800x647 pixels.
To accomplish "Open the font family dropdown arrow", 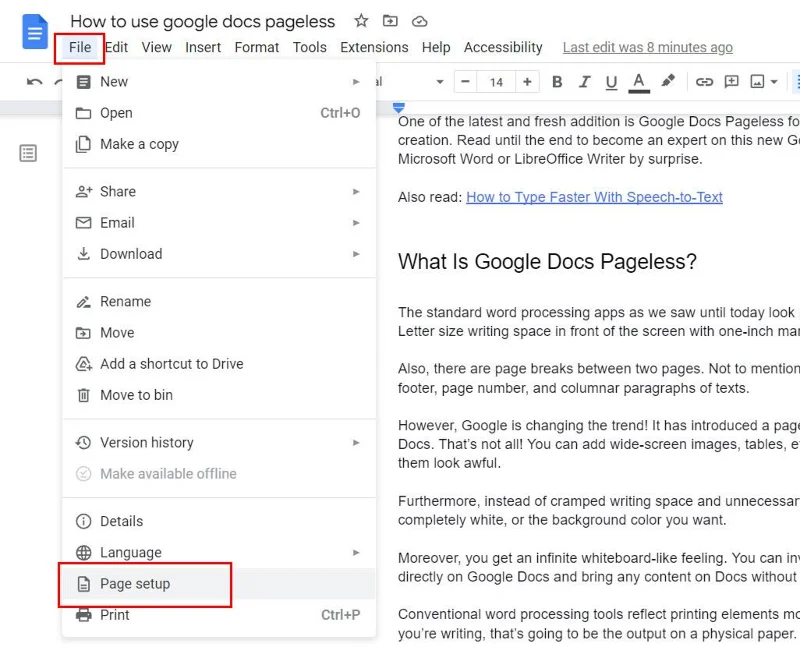I will (x=439, y=82).
